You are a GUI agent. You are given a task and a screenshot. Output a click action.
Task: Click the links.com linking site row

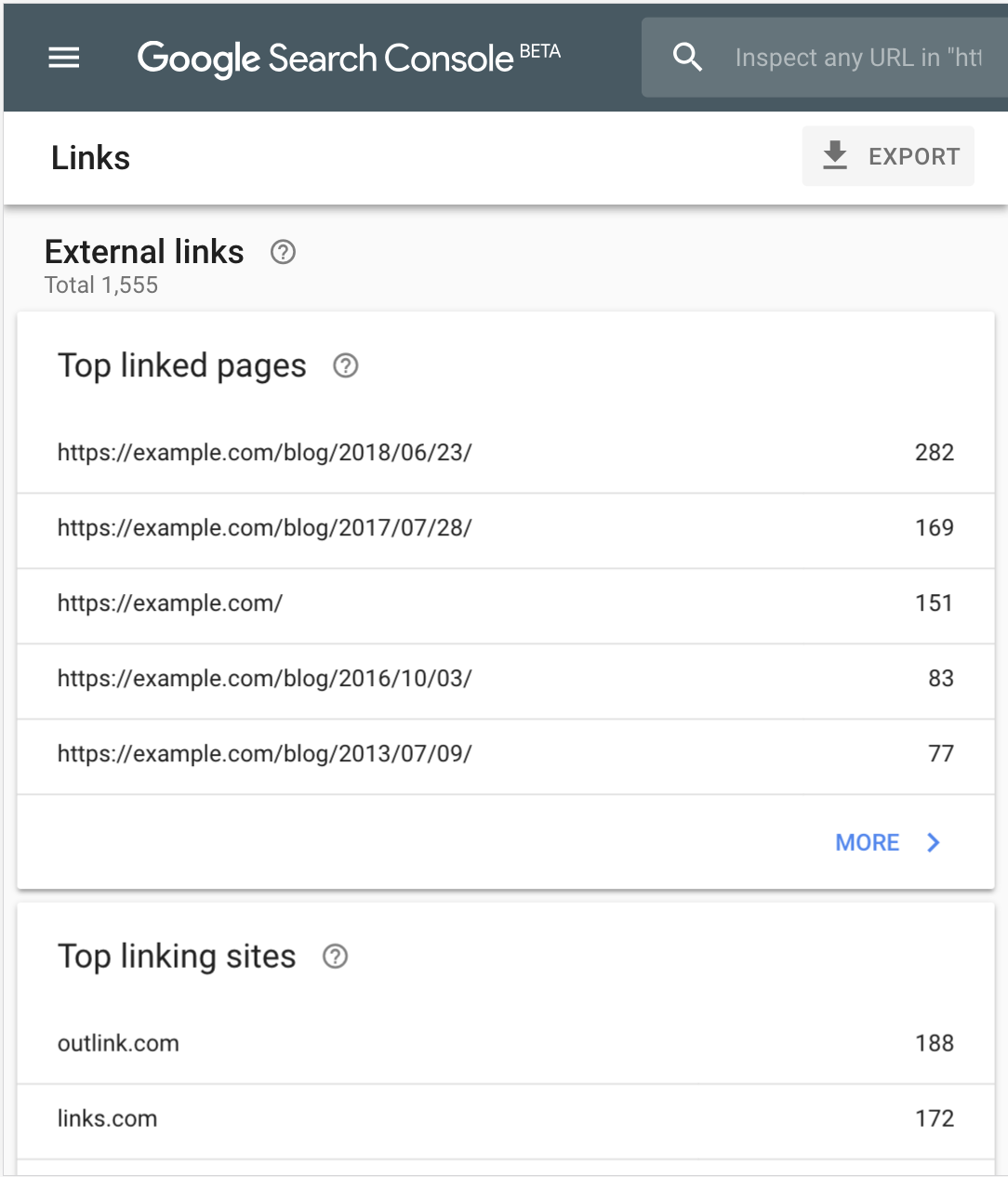pos(502,1119)
